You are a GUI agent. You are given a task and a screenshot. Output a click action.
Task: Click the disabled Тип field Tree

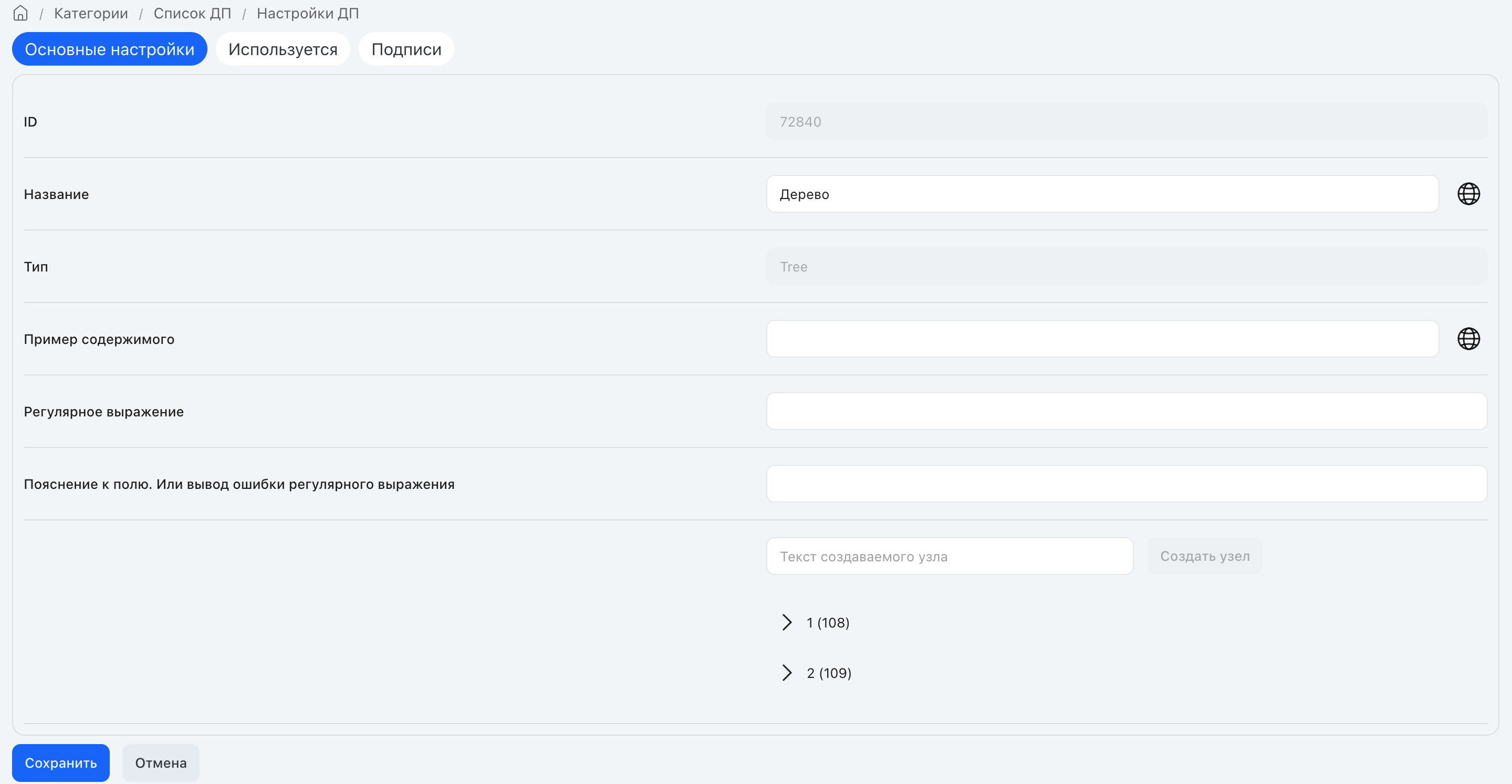(1127, 266)
